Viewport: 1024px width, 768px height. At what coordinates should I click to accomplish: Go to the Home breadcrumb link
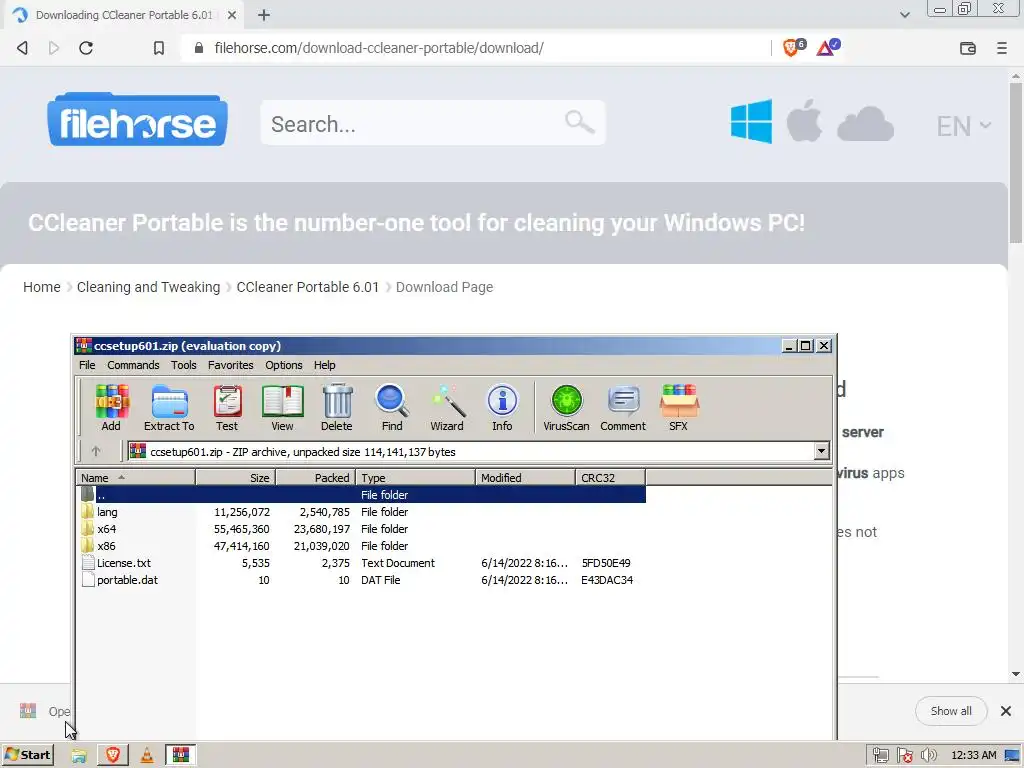[42, 287]
